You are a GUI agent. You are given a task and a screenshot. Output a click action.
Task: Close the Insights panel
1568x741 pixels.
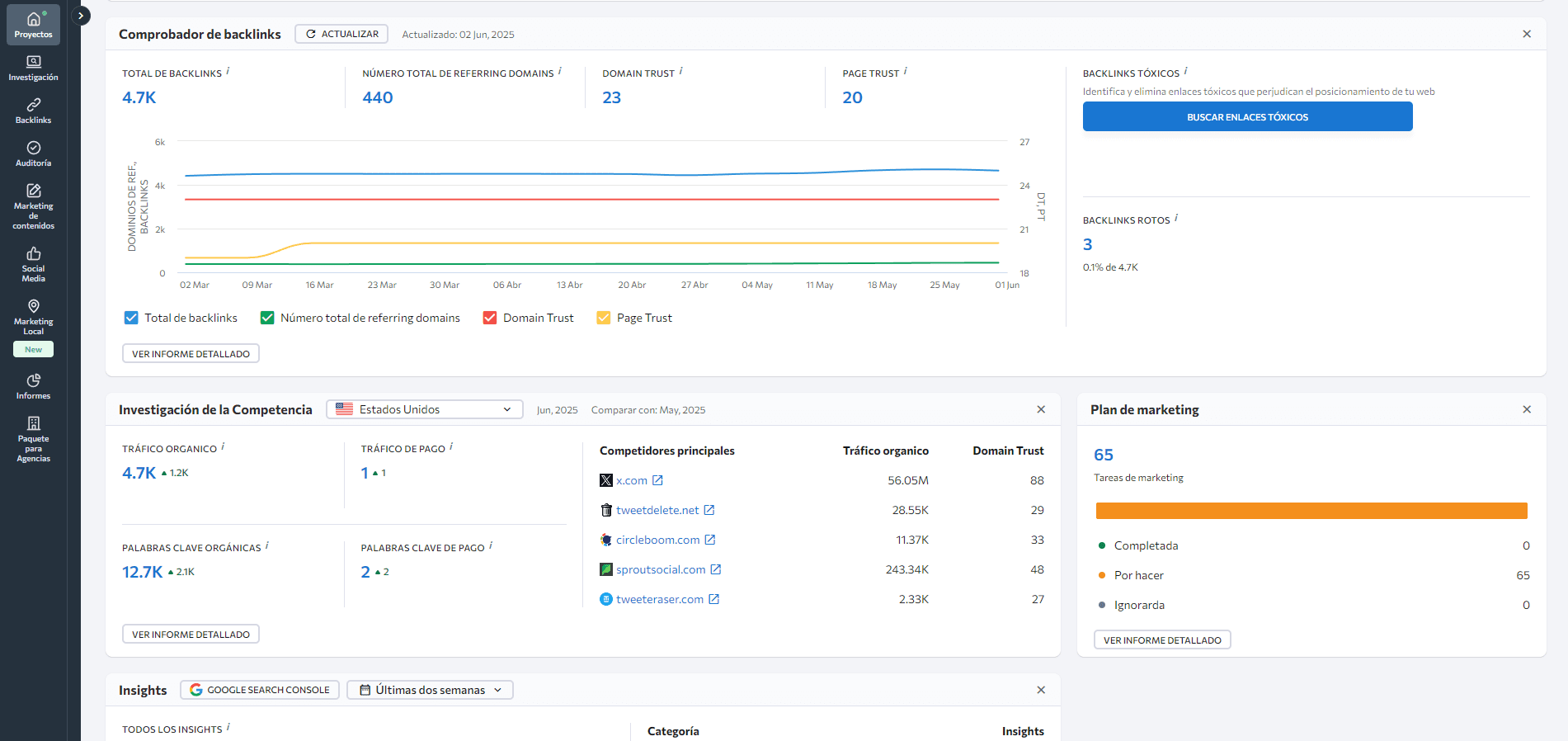click(x=1041, y=690)
